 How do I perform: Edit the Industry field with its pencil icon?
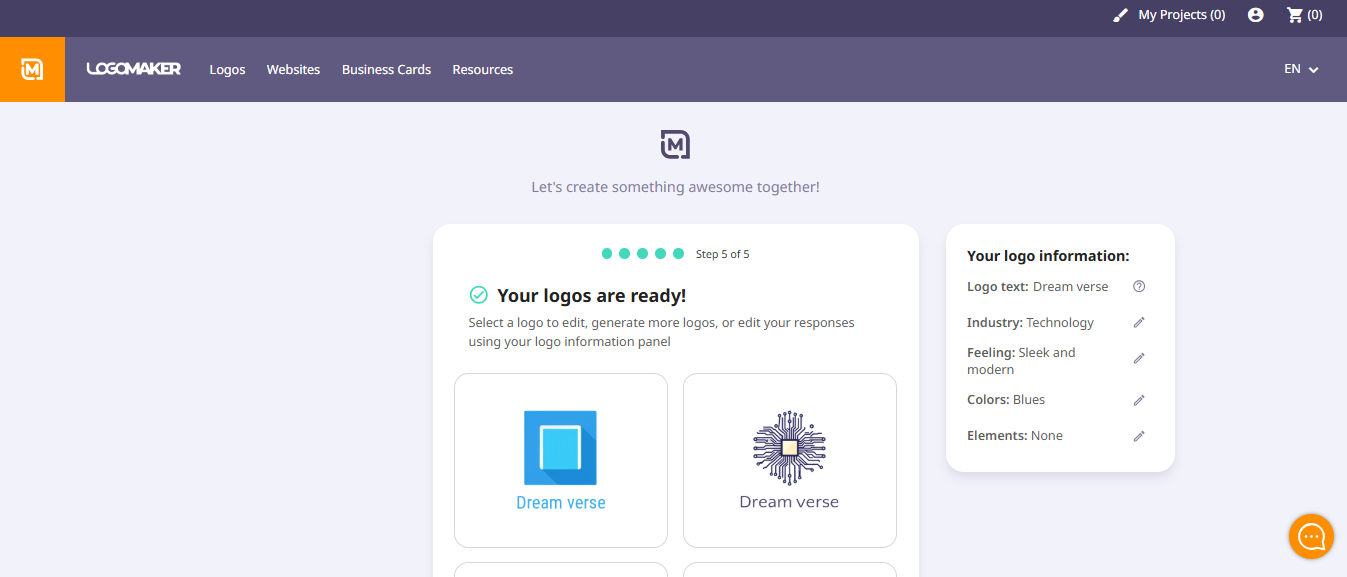point(1139,322)
